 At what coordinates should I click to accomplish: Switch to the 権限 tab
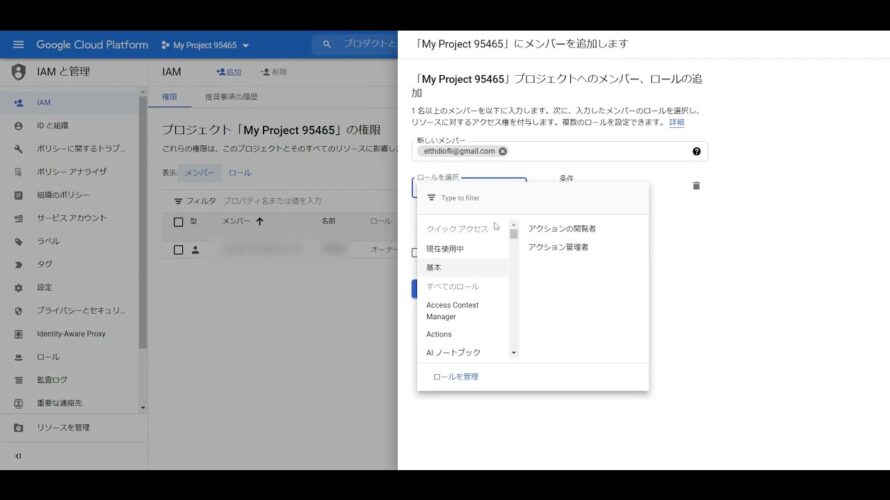[170, 97]
